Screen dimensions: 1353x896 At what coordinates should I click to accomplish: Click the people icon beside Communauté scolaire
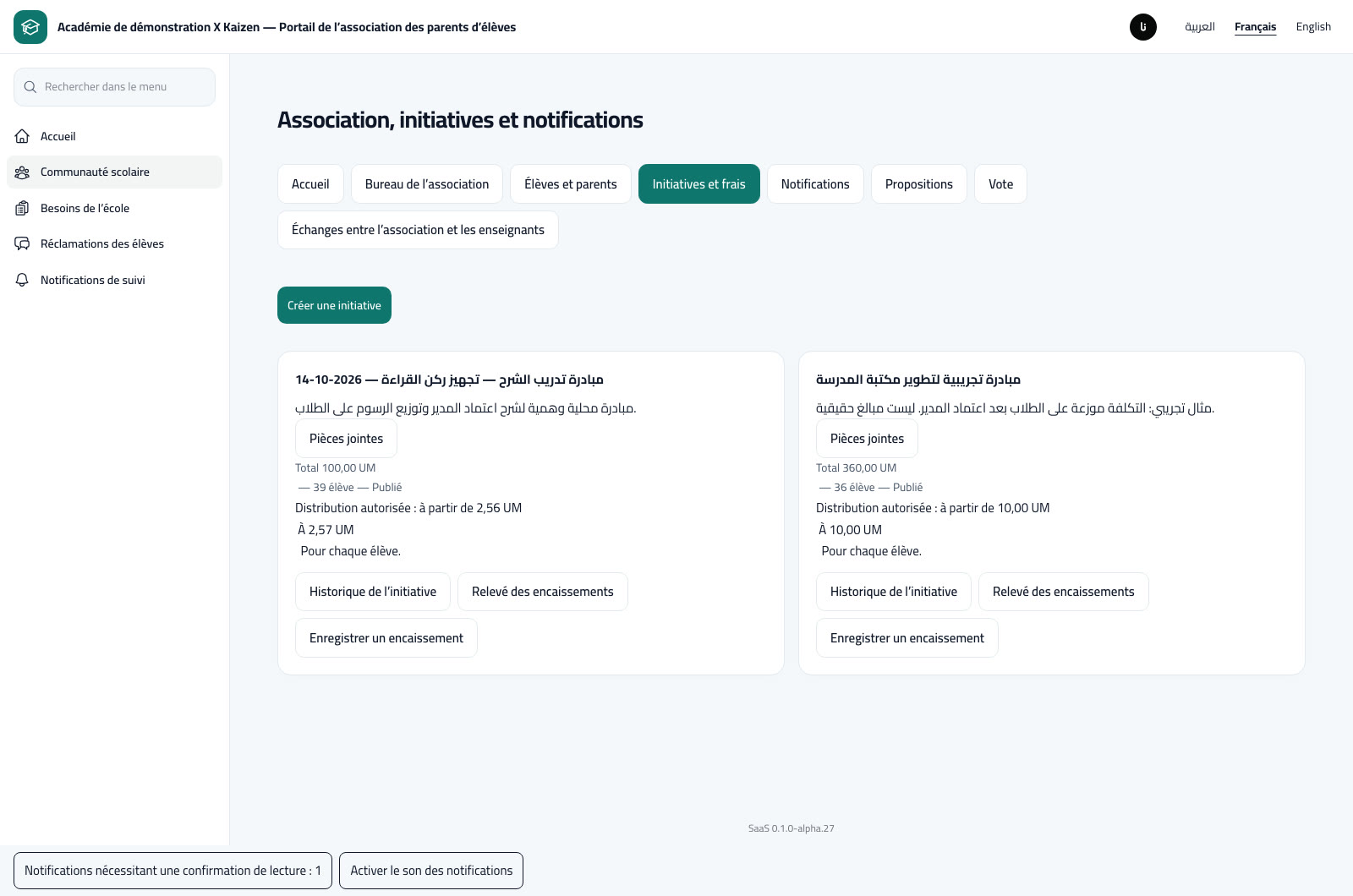point(23,172)
